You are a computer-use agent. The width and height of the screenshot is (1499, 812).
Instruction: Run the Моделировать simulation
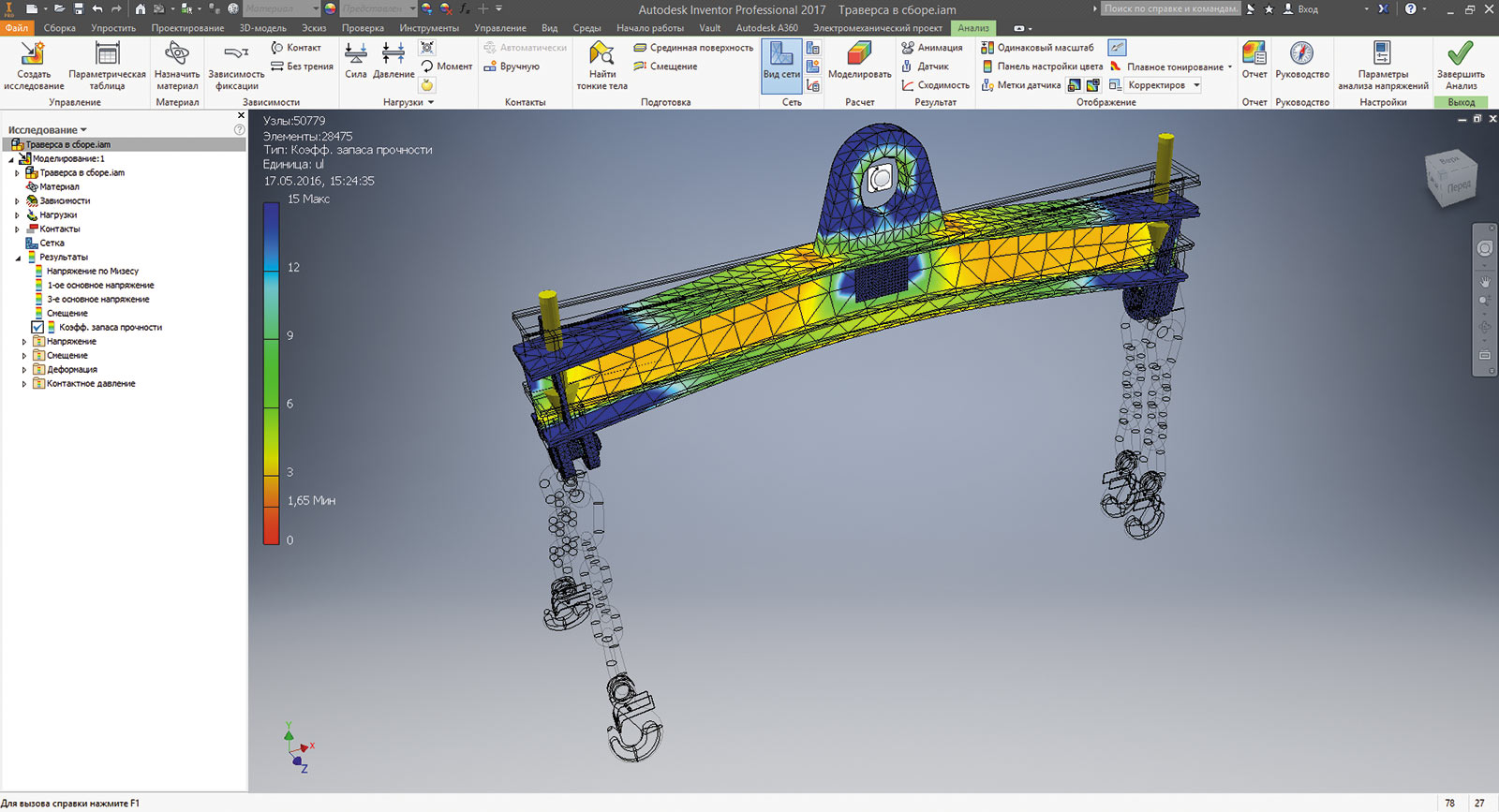pyautogui.click(x=860, y=61)
